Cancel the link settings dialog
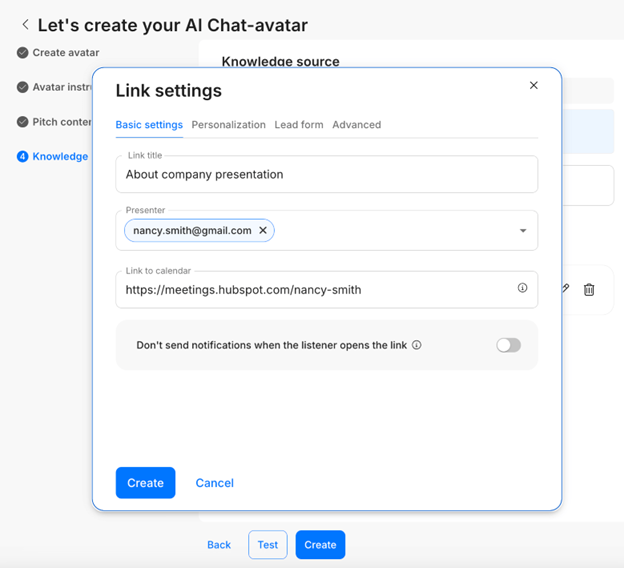Viewport: 624px width, 568px height. 214,483
